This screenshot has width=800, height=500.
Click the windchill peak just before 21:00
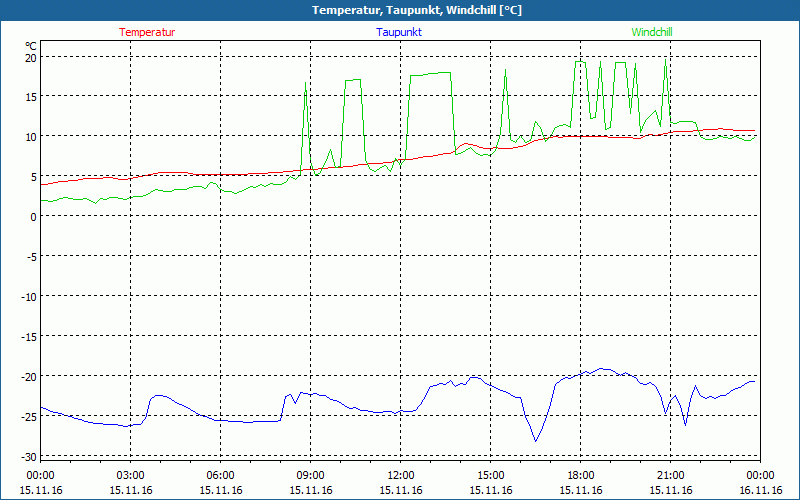[665, 60]
